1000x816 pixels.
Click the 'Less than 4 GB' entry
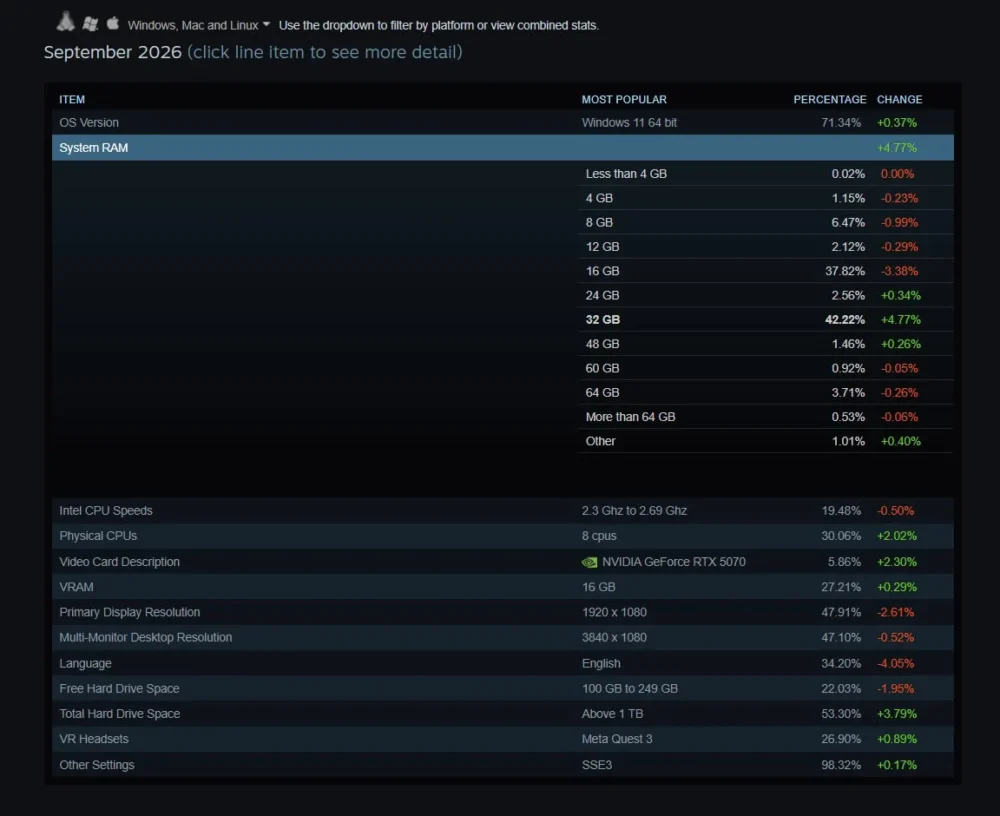(626, 174)
